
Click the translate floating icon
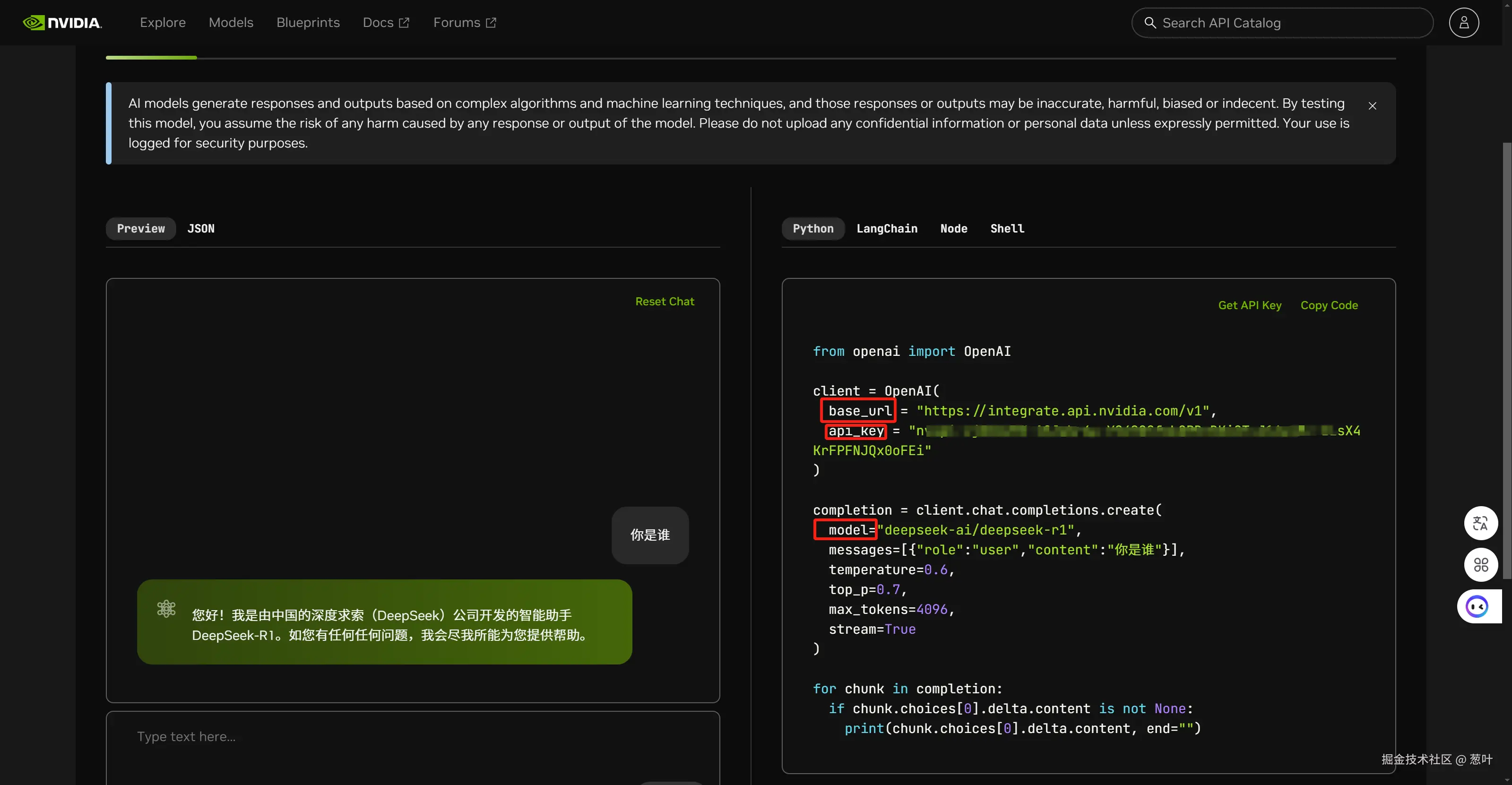(1480, 523)
